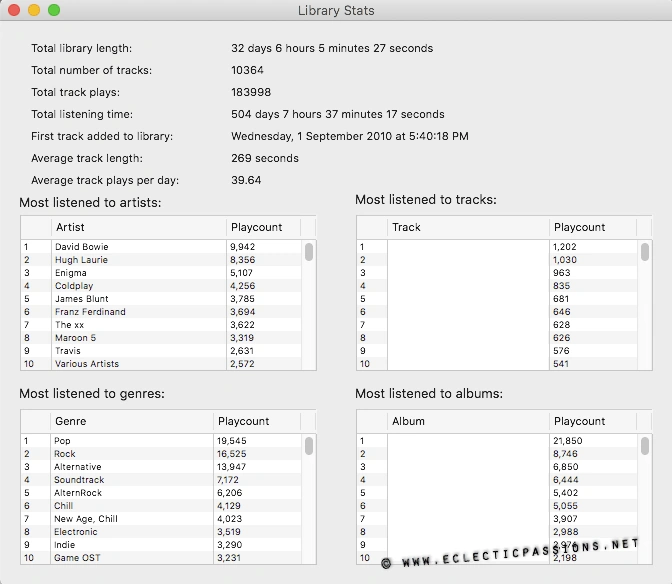
Task: Click the David Bowie playcount 9,942
Action: [x=243, y=247]
